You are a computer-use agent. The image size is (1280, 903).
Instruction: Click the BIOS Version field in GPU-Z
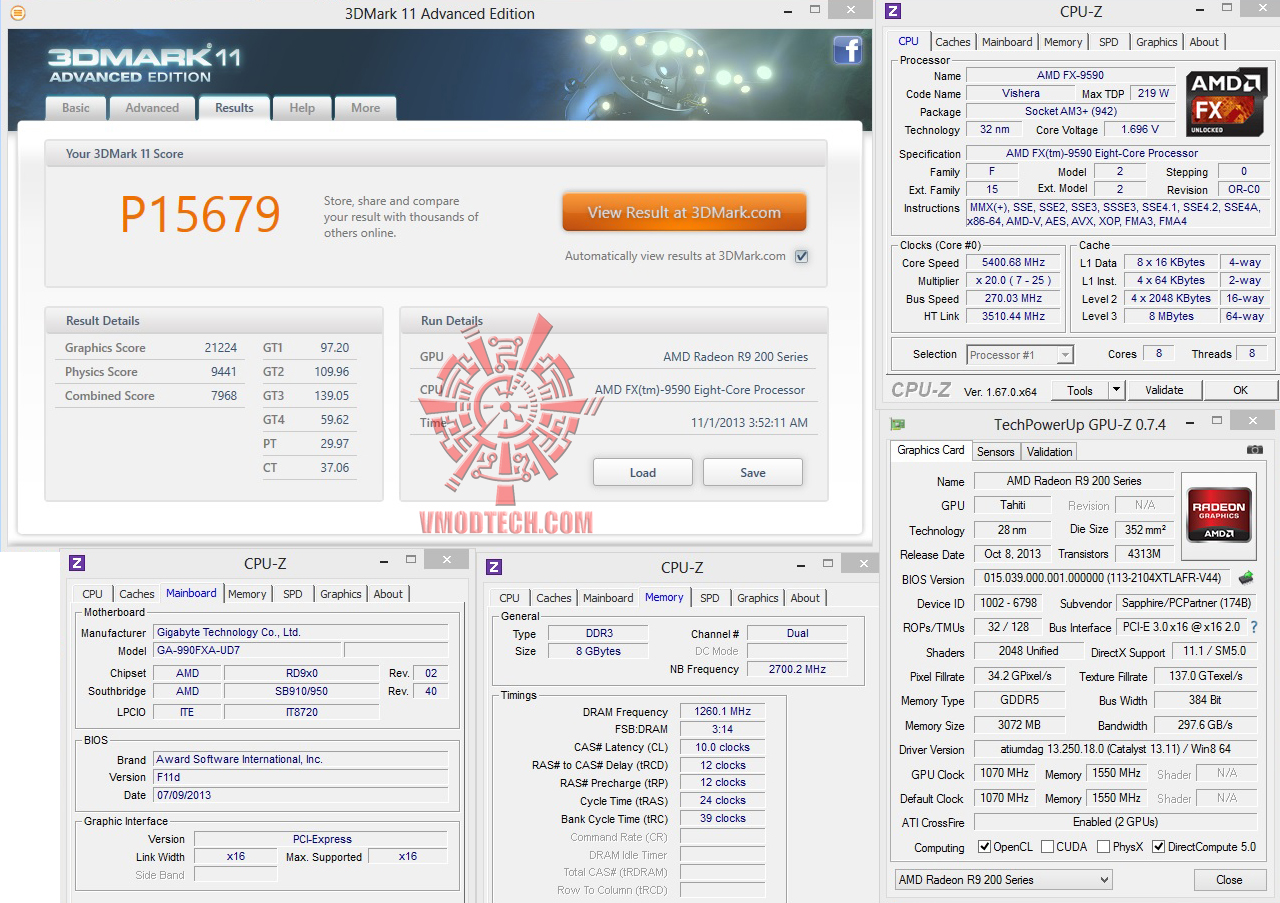click(1100, 579)
